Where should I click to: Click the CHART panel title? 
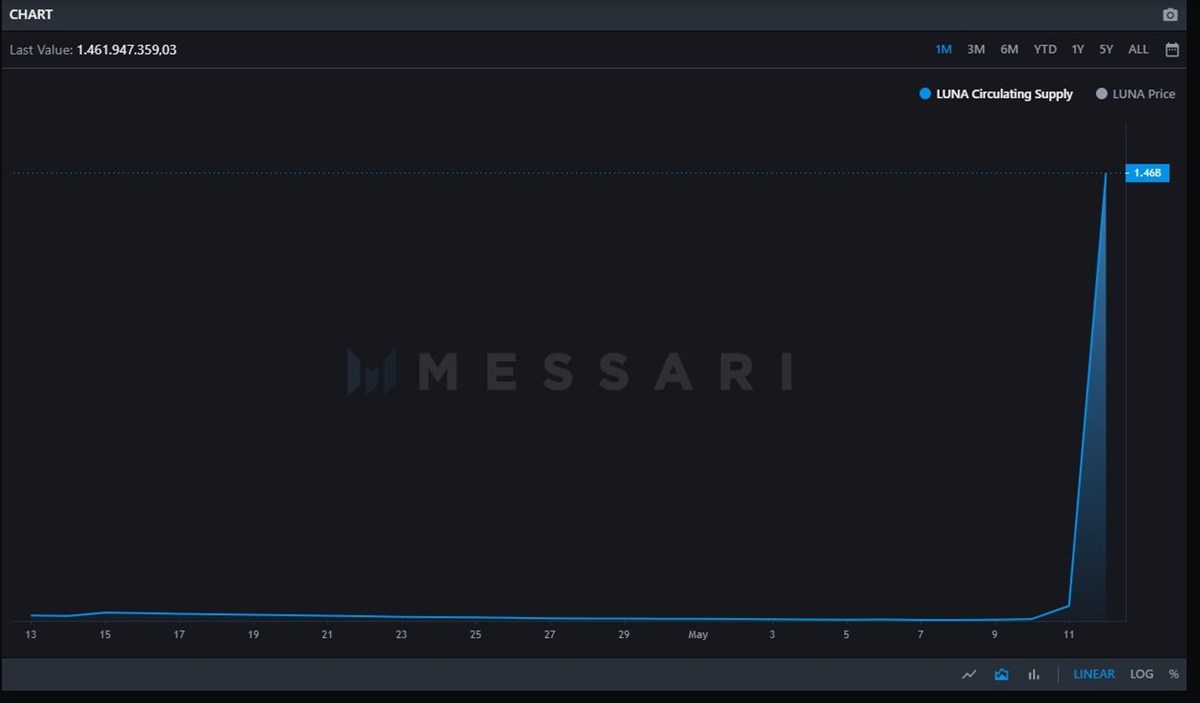31,15
